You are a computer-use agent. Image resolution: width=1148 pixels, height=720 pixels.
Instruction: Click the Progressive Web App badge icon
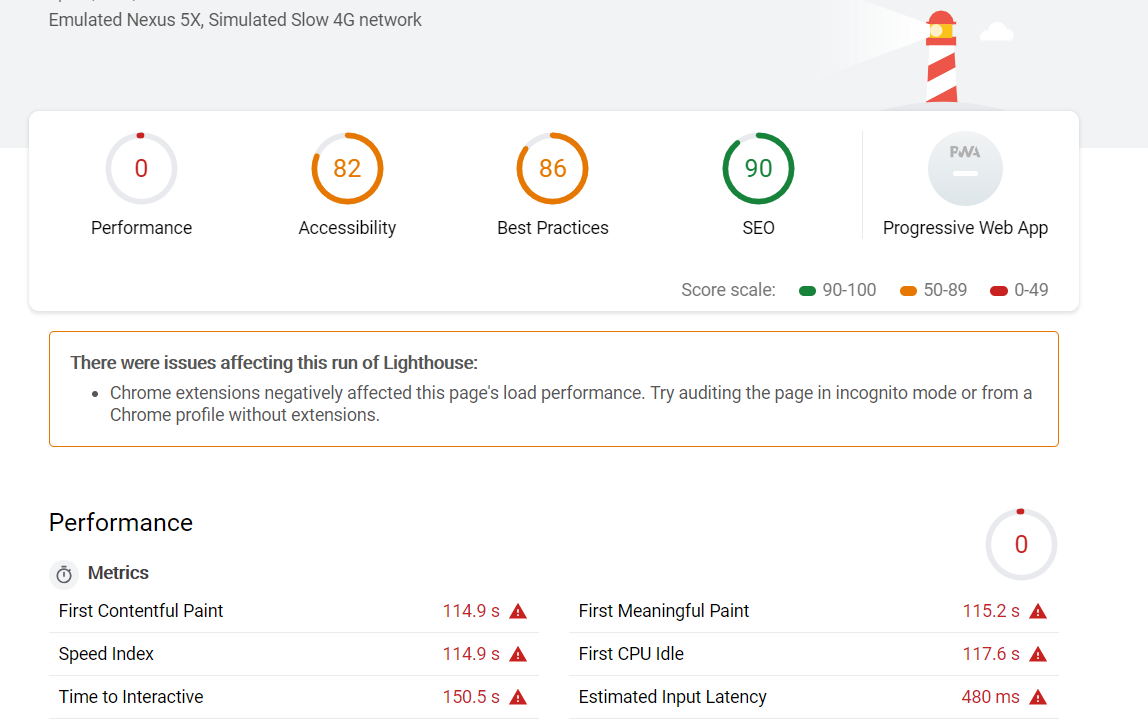point(965,168)
